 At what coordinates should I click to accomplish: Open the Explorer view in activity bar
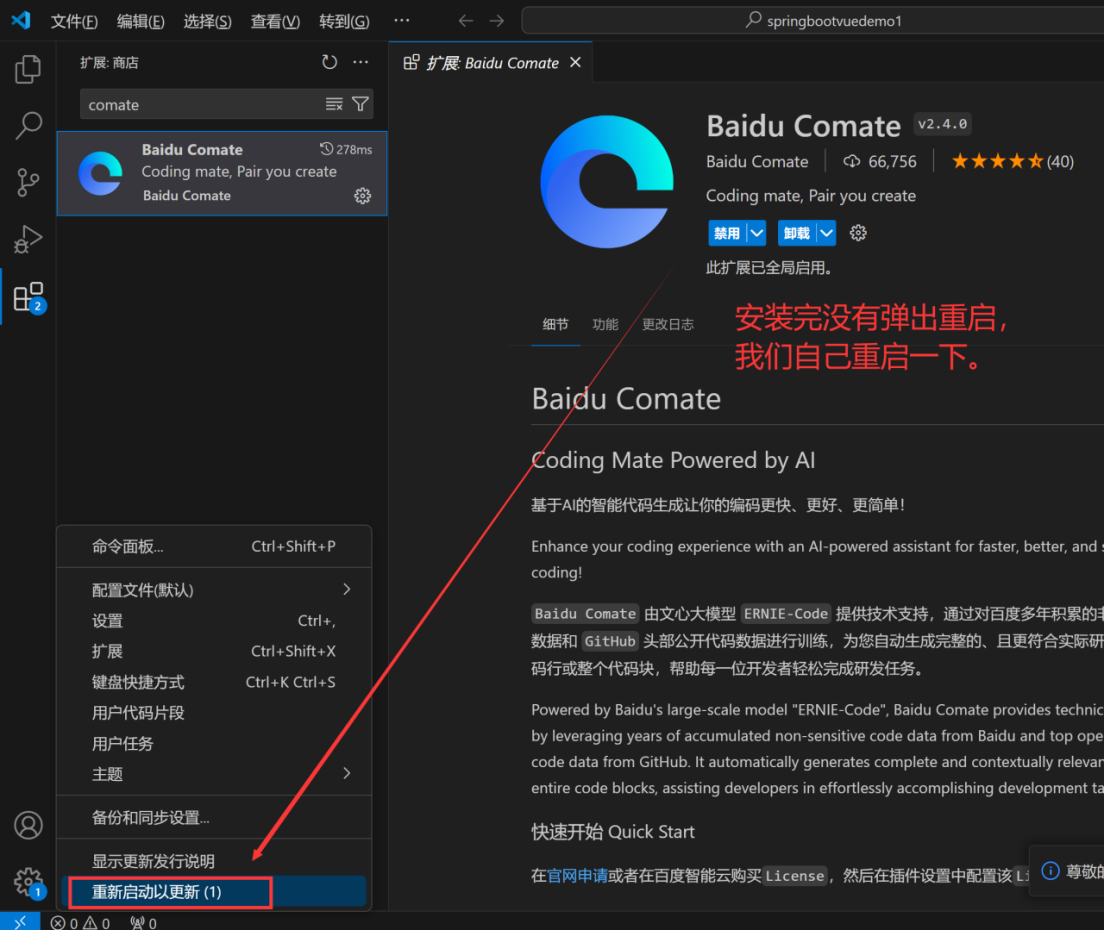coord(28,69)
